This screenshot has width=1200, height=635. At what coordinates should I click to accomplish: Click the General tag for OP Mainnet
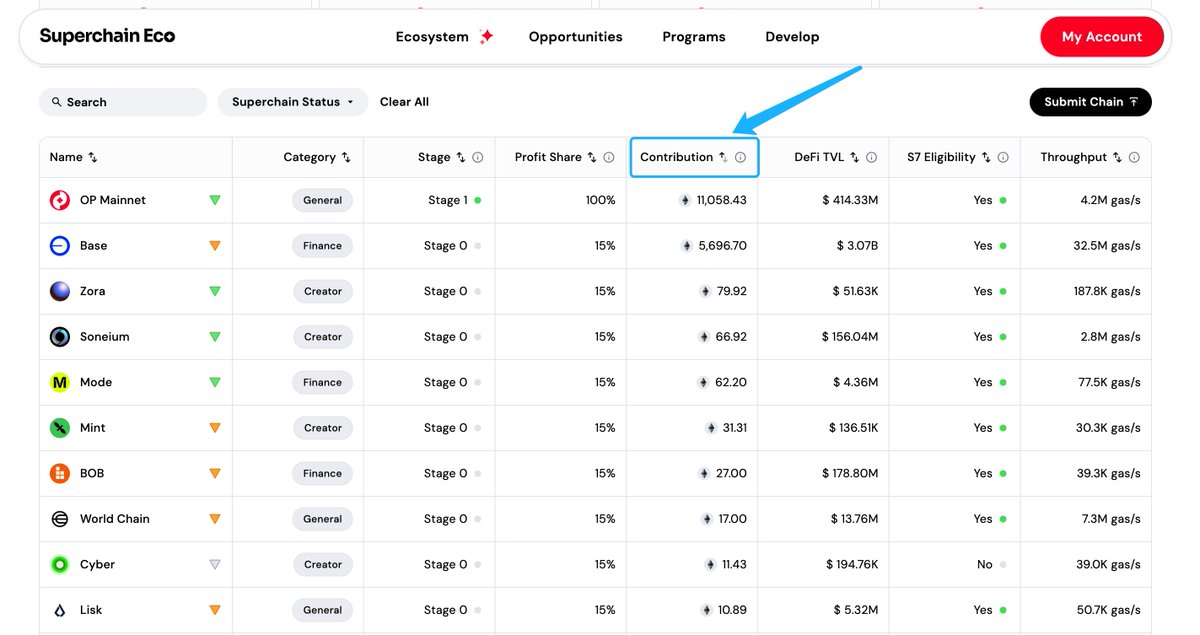pos(322,200)
